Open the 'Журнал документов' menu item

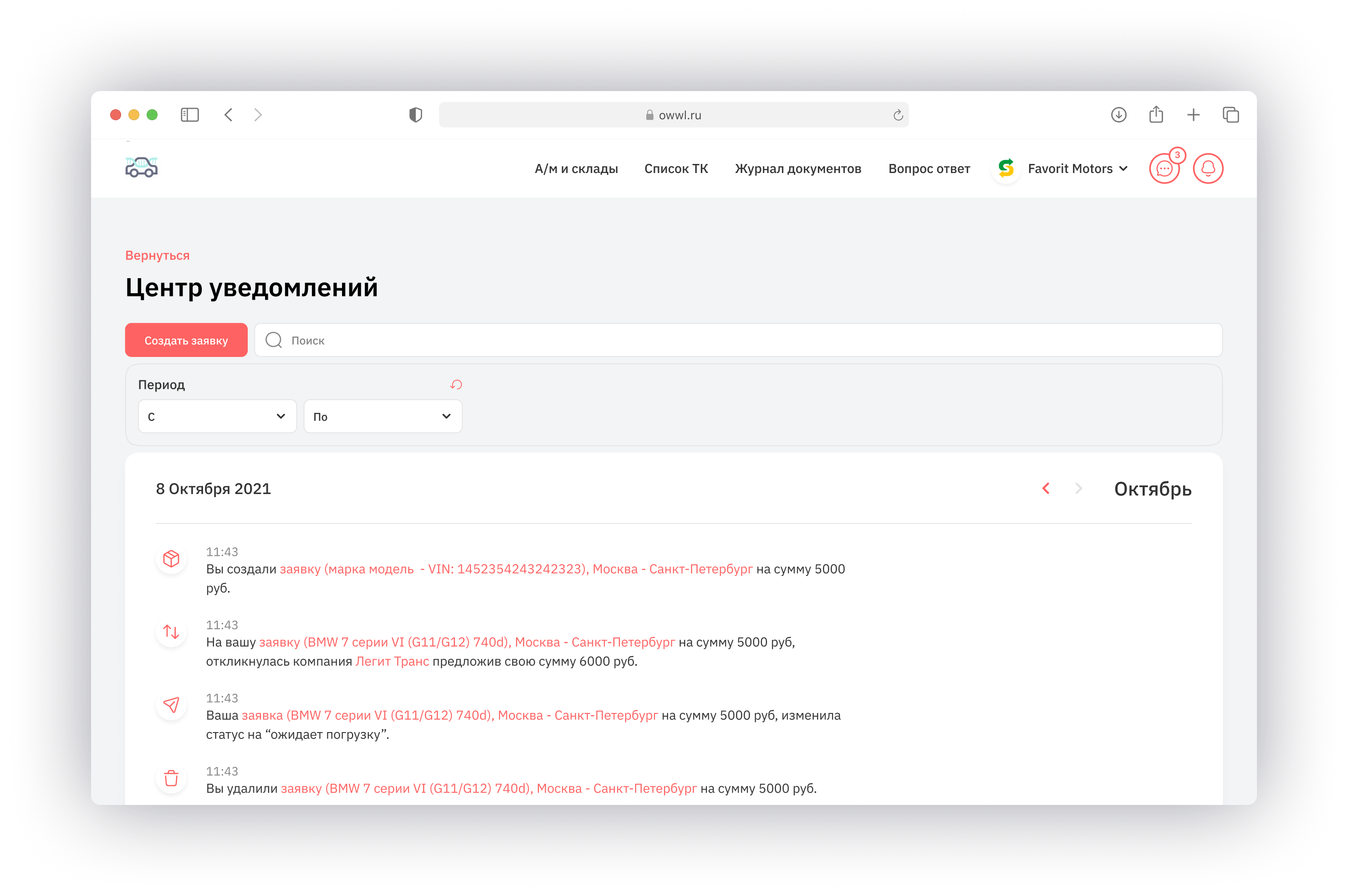point(798,168)
